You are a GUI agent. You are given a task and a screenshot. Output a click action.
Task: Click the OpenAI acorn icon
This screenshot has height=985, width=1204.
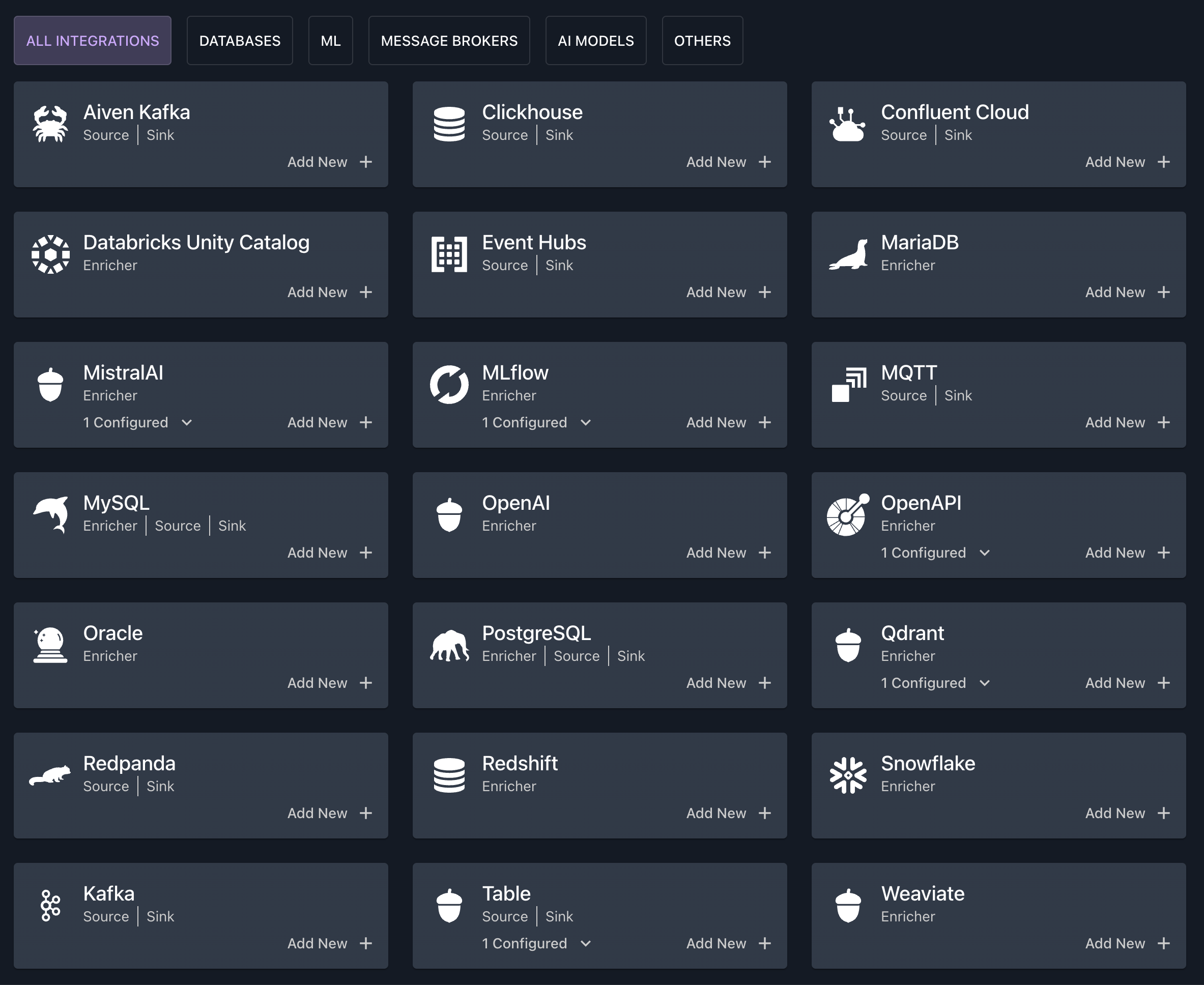point(449,514)
